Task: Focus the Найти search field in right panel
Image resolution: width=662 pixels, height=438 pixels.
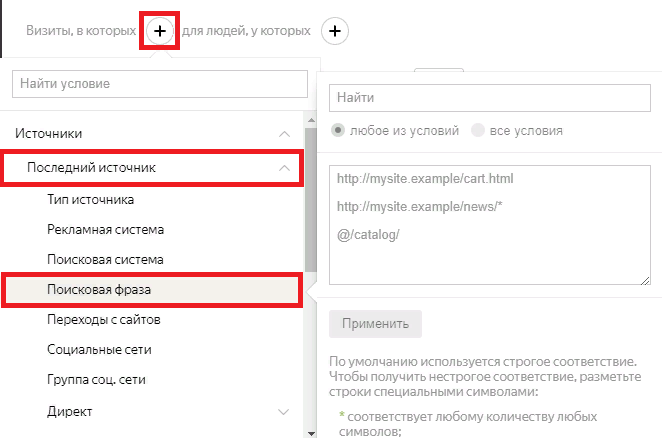Action: point(490,98)
